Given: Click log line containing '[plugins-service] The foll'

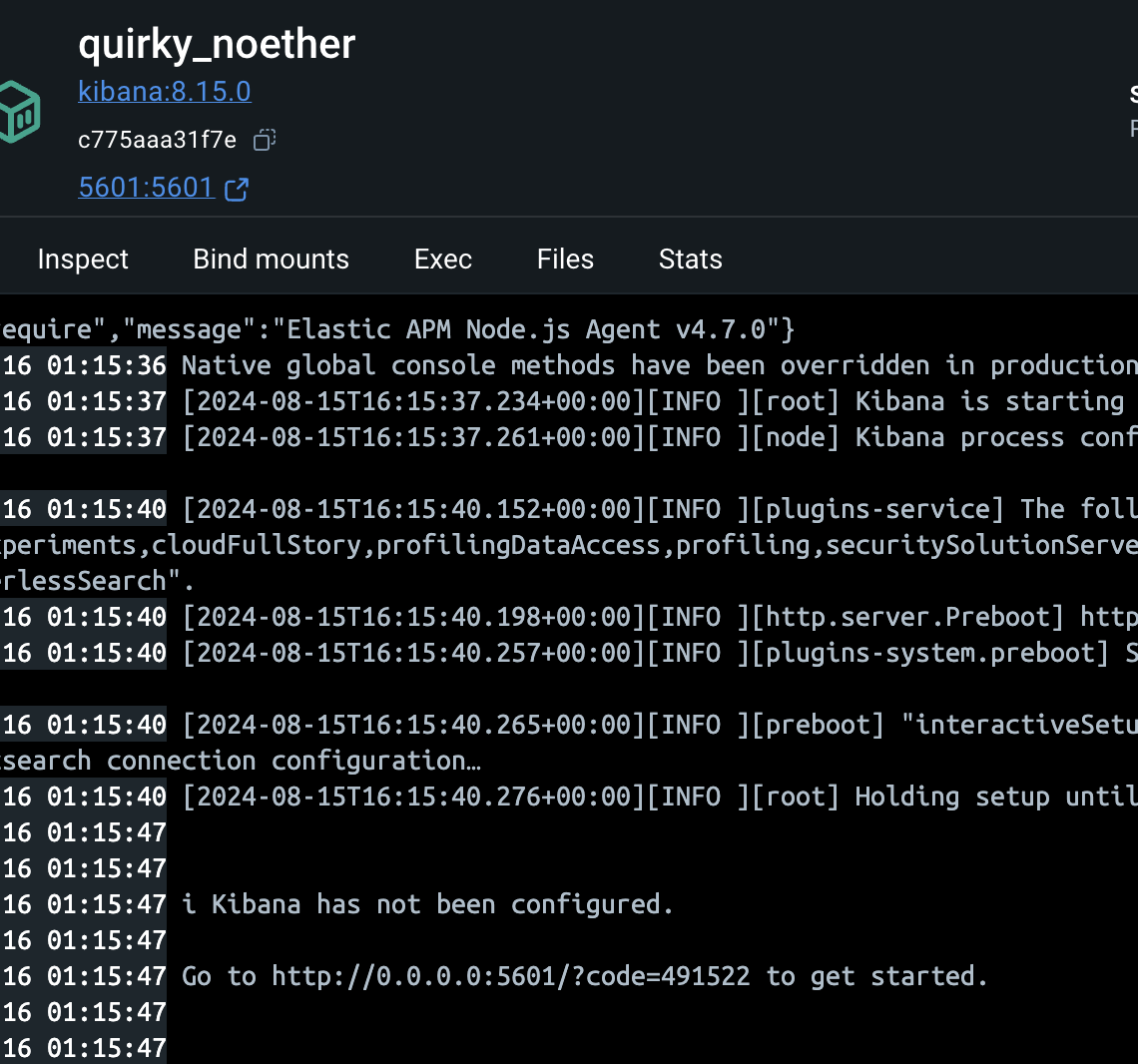Looking at the screenshot, I should click(x=659, y=509).
